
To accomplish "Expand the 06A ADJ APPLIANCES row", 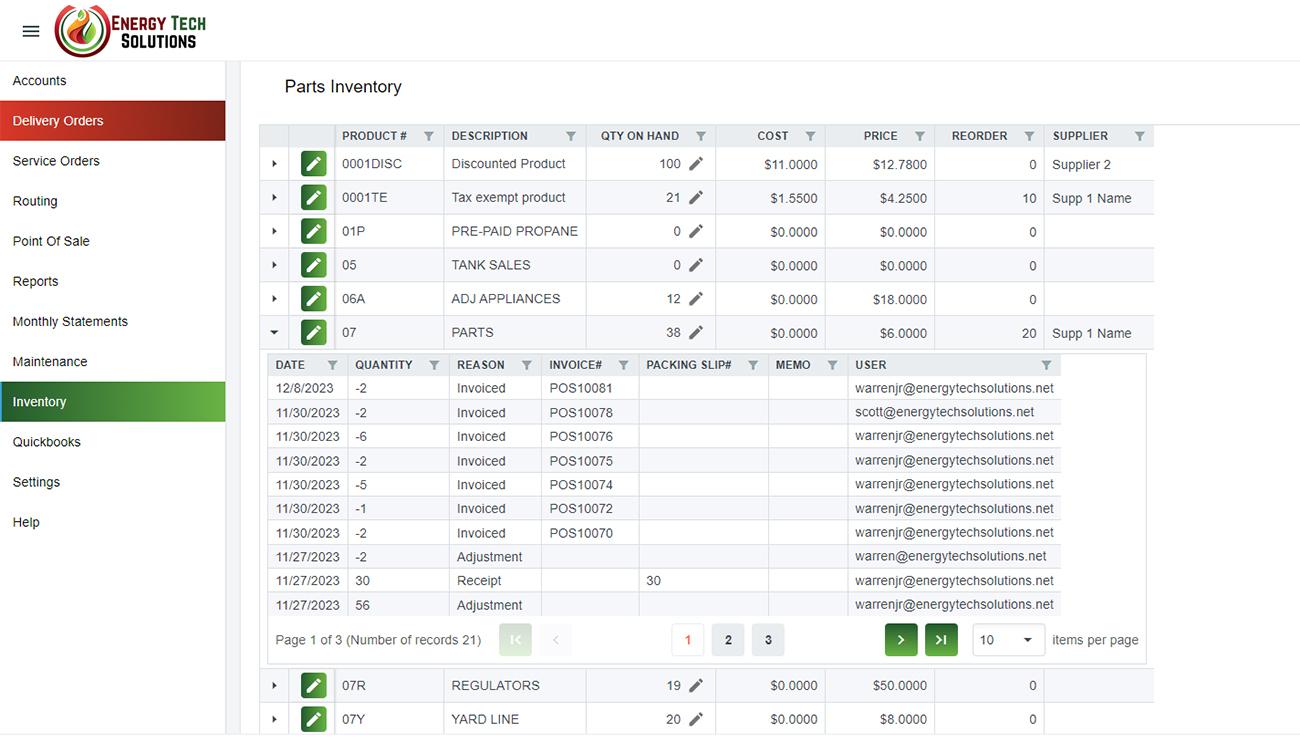I will [x=274, y=299].
